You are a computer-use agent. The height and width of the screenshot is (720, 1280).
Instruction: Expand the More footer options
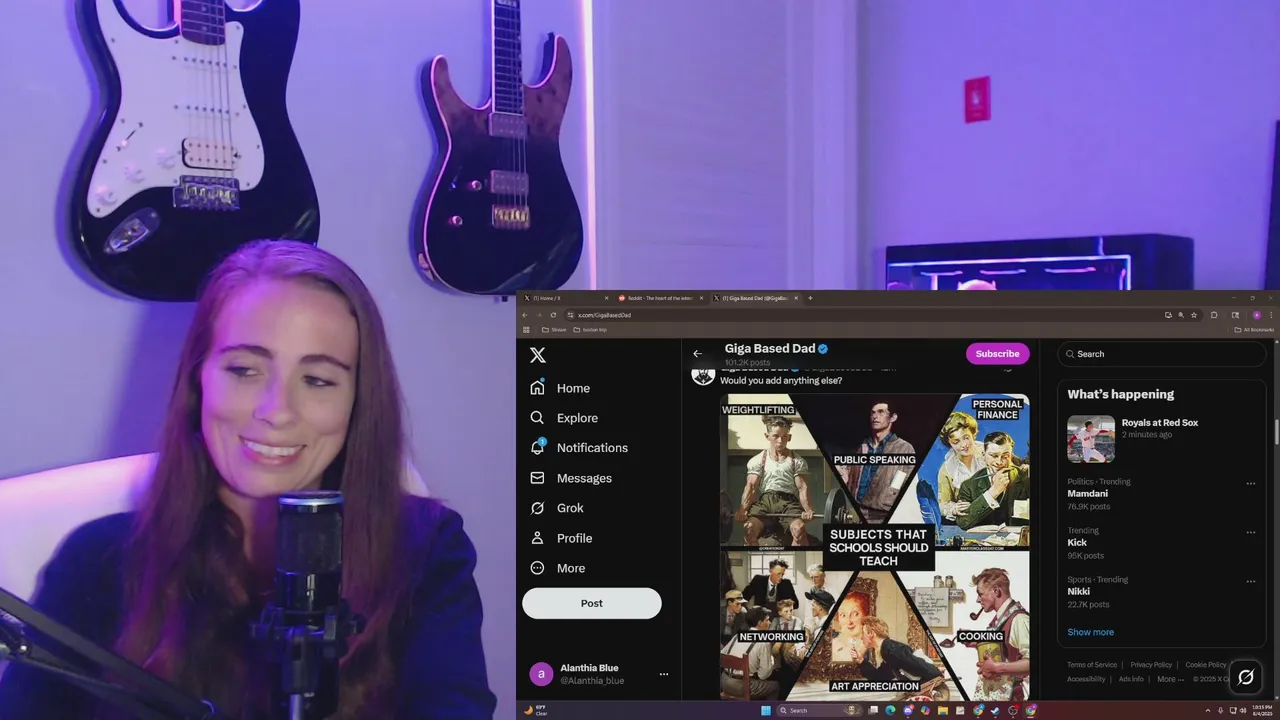[1170, 679]
